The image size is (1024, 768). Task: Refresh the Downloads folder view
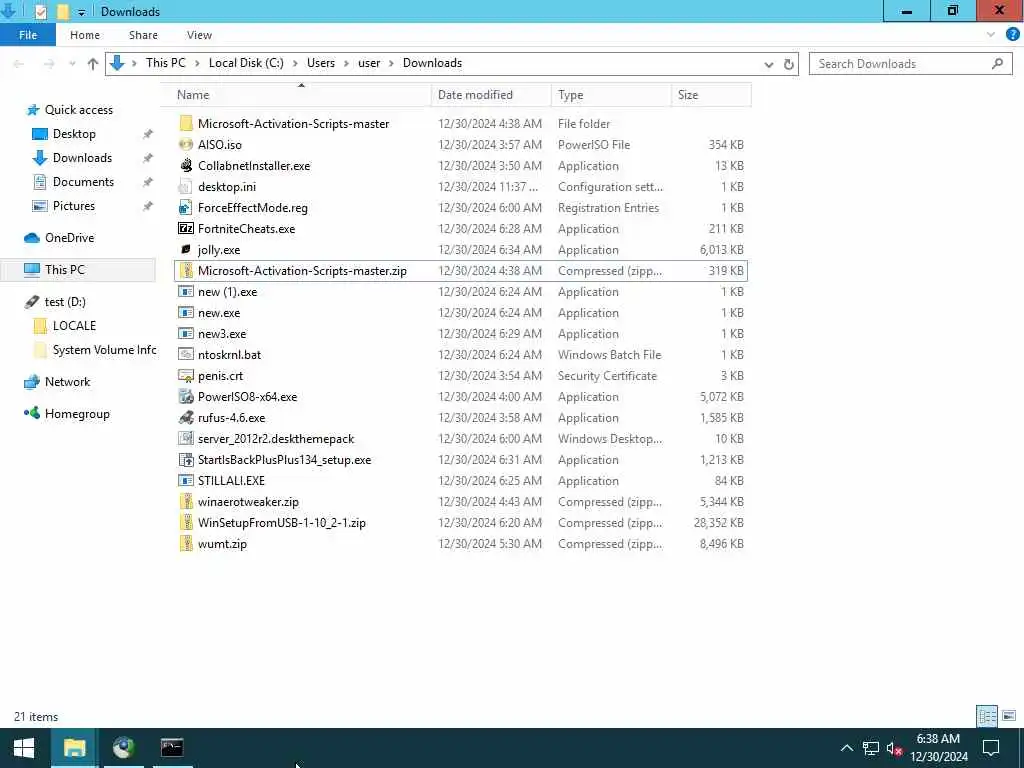pos(788,64)
